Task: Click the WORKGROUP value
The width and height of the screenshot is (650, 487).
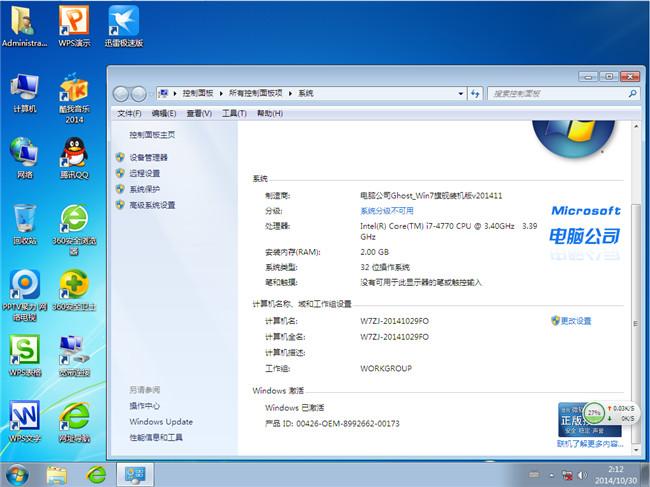Action: 386,368
